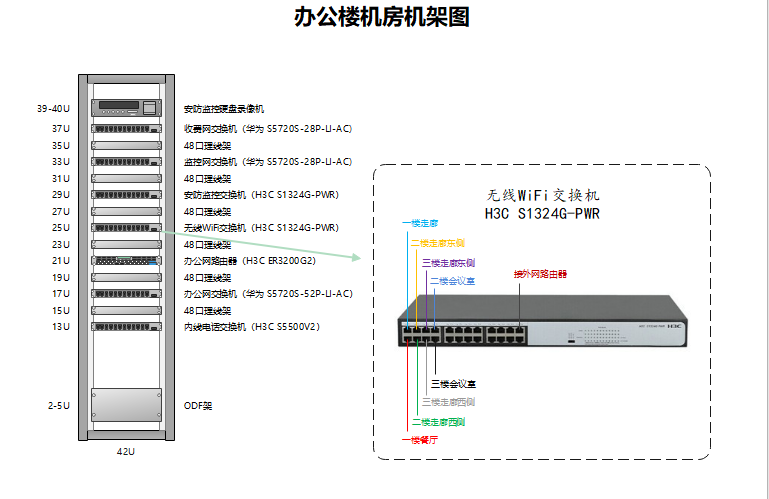Click the label 收费网交换机 (华为 S5720S-28P-LI-AC)
The image size is (769, 499).
click(x=268, y=129)
